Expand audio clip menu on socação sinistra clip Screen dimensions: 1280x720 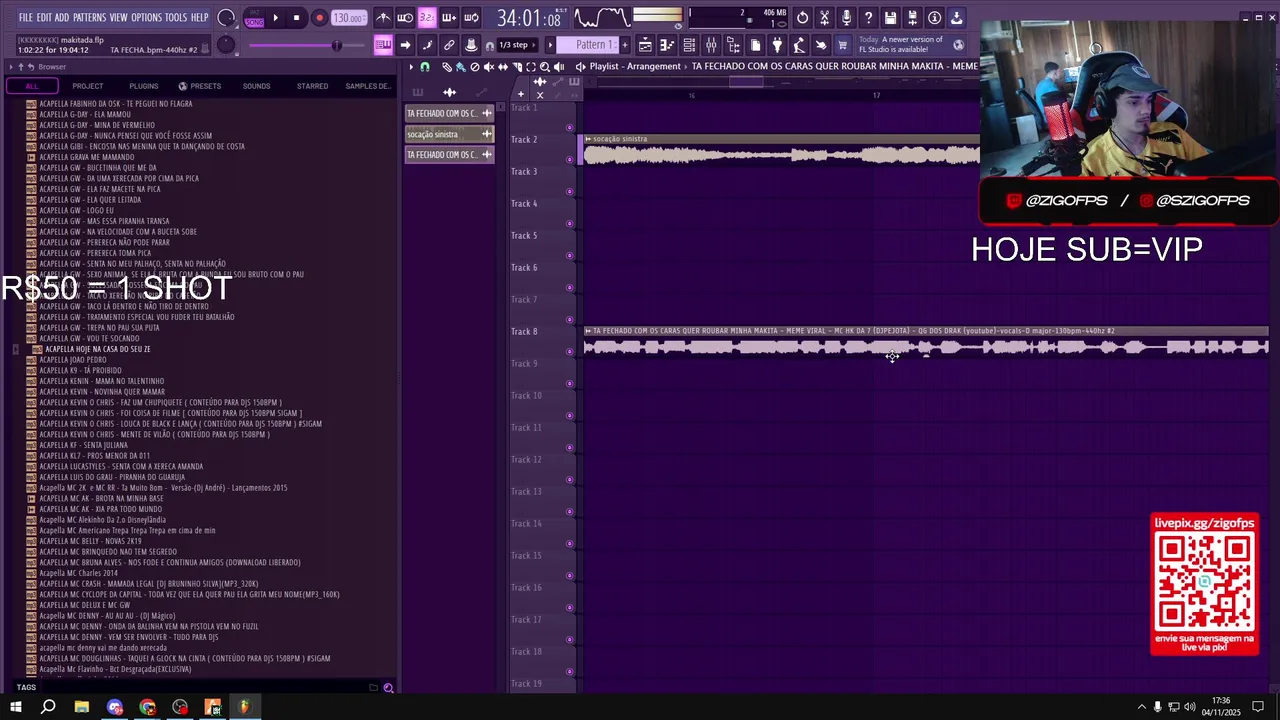588,139
